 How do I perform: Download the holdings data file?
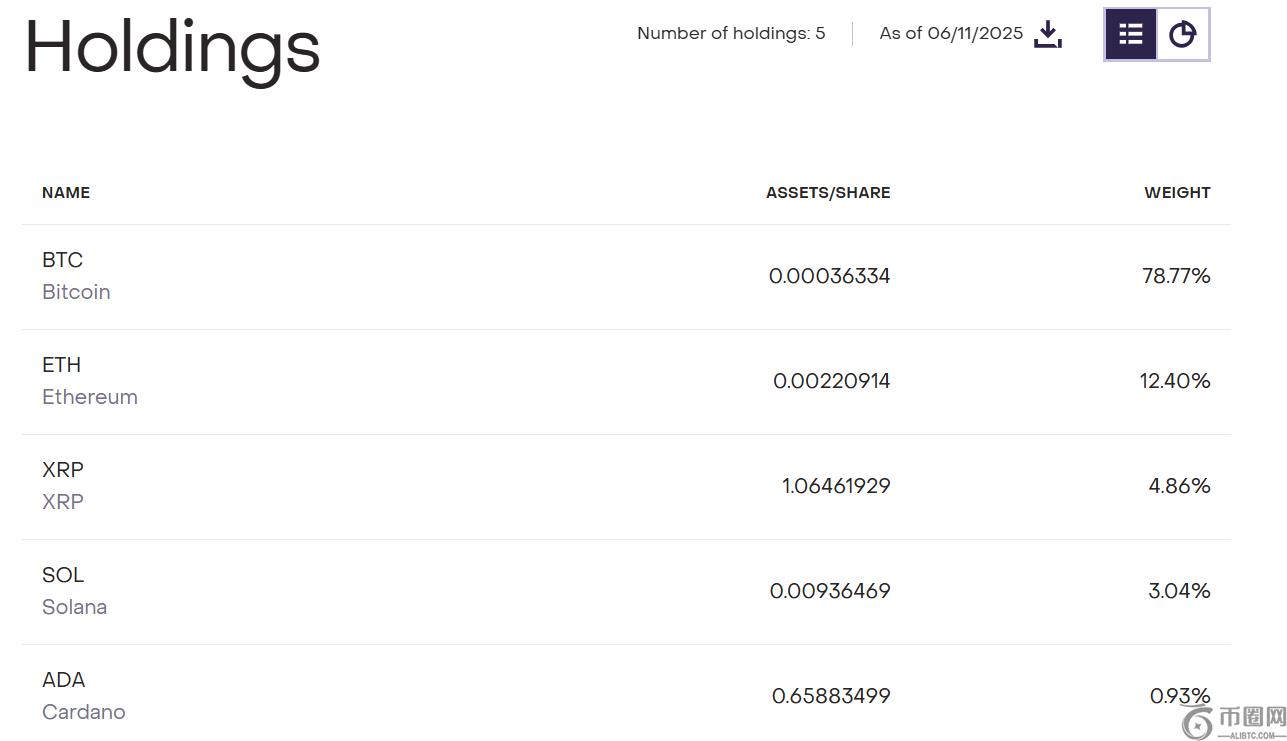coord(1047,34)
